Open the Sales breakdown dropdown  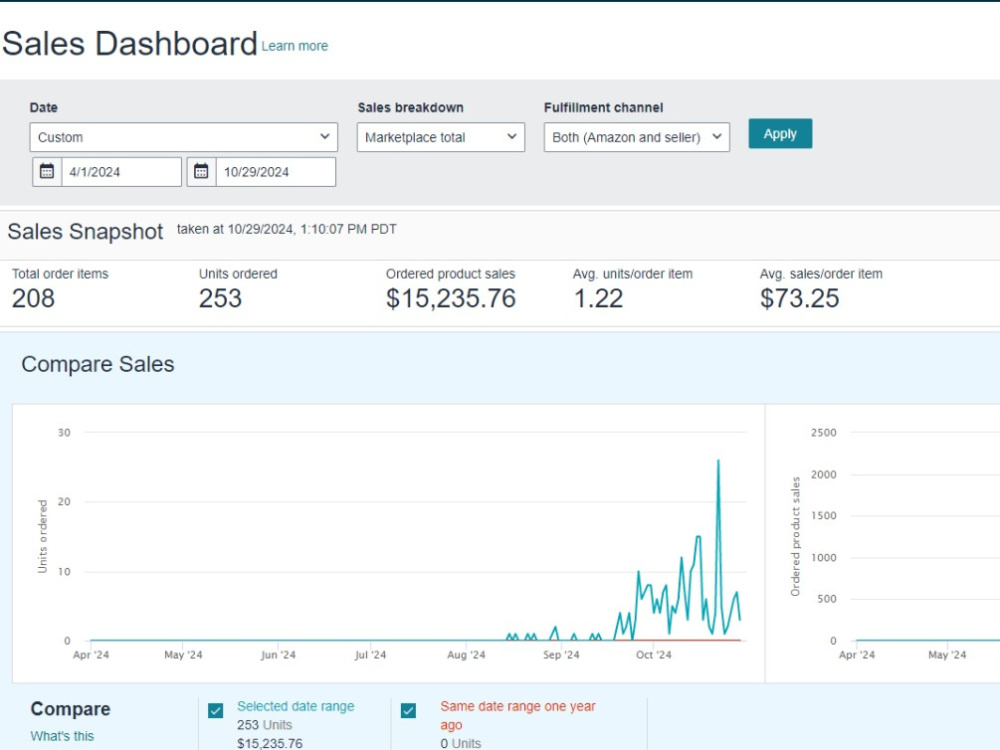coord(441,137)
